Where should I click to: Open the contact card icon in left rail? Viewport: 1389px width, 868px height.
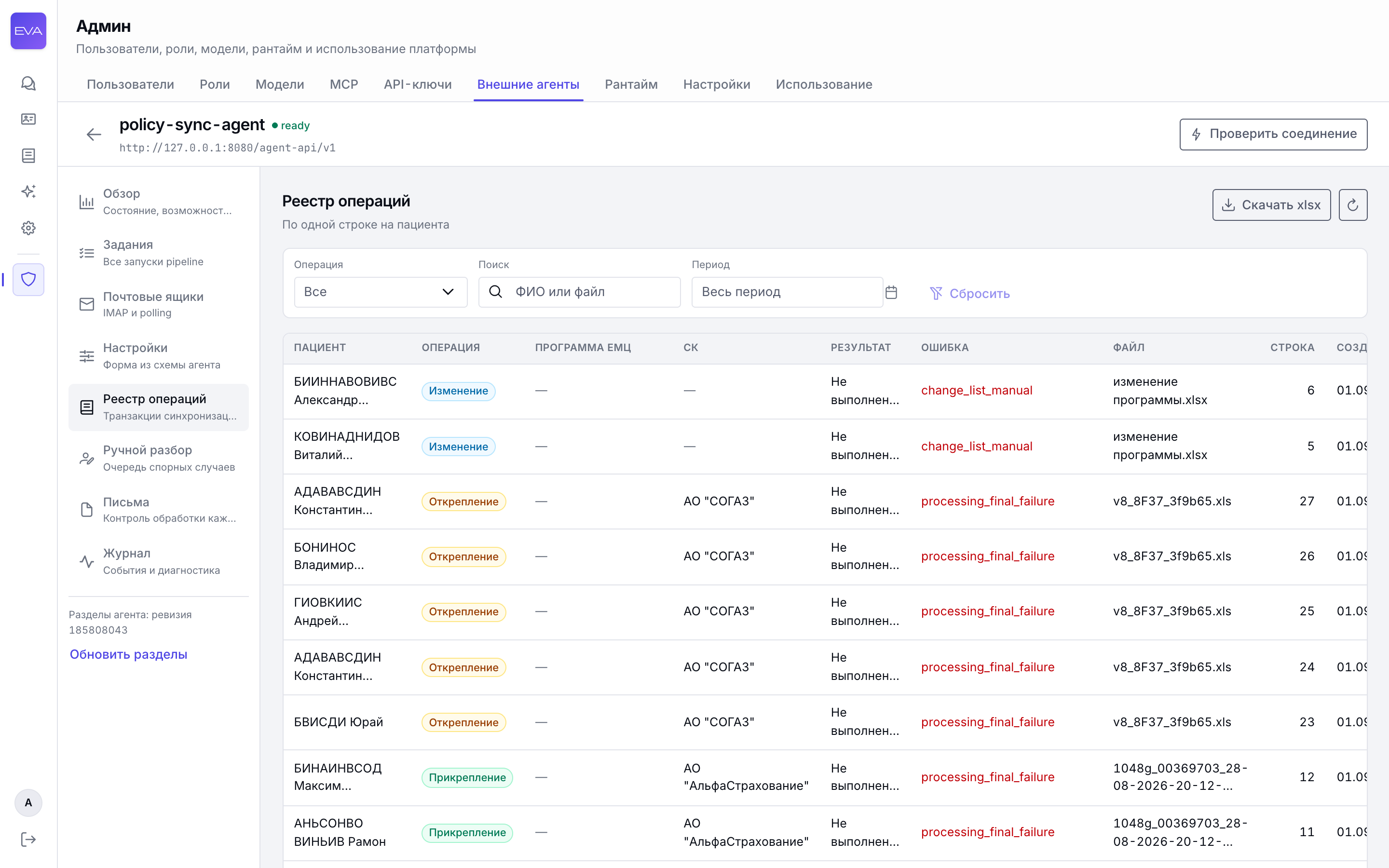(28, 119)
